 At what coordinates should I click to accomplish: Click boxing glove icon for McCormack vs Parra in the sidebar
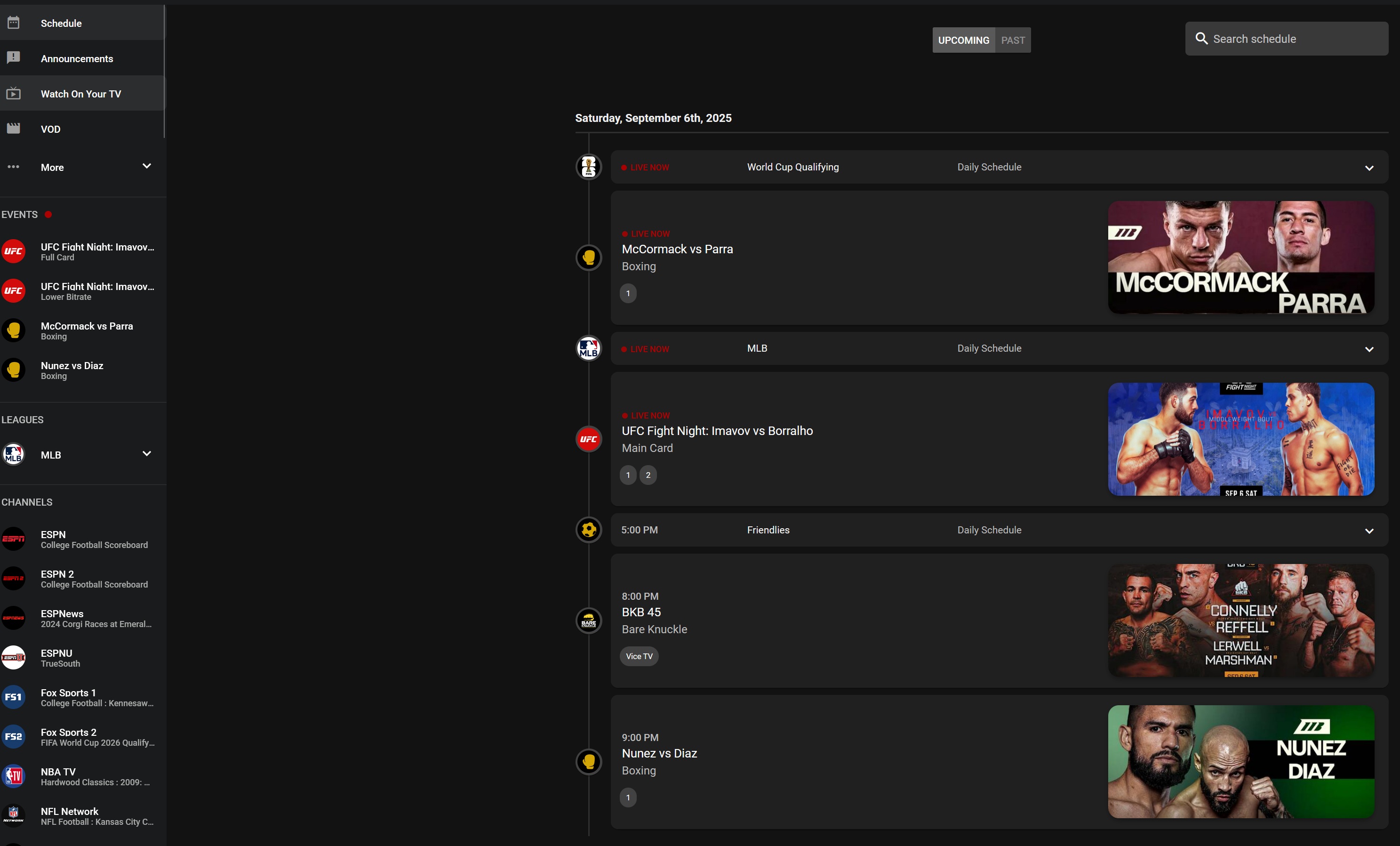pos(14,330)
